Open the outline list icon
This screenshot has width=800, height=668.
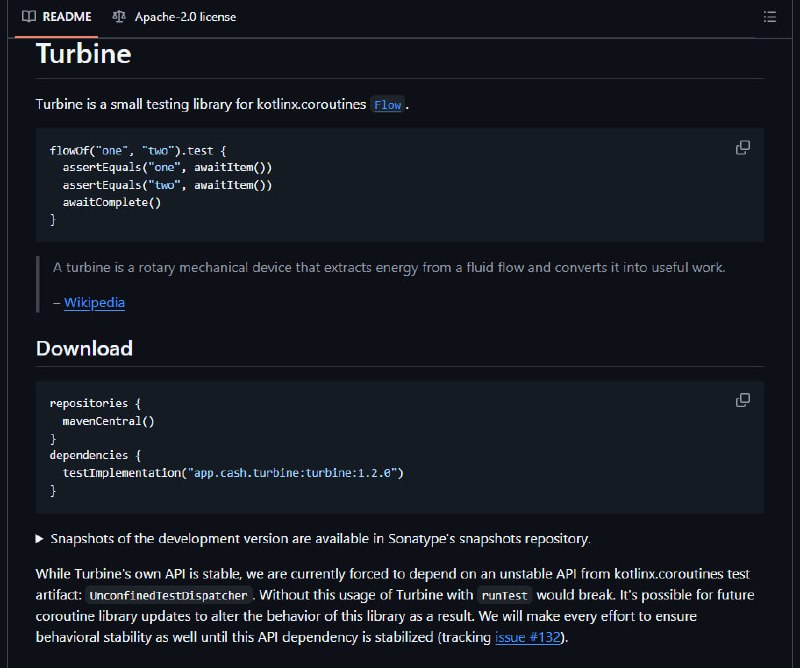point(769,17)
